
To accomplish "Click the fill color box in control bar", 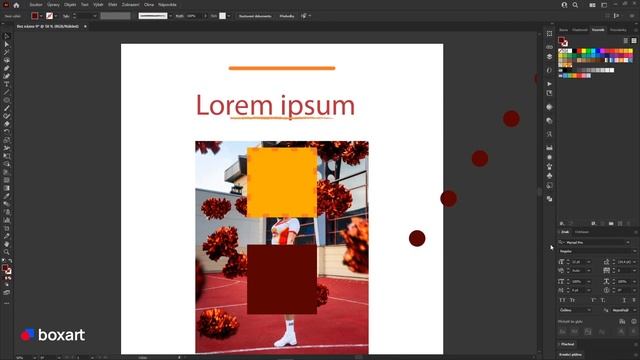I will pyautogui.click(x=35, y=16).
